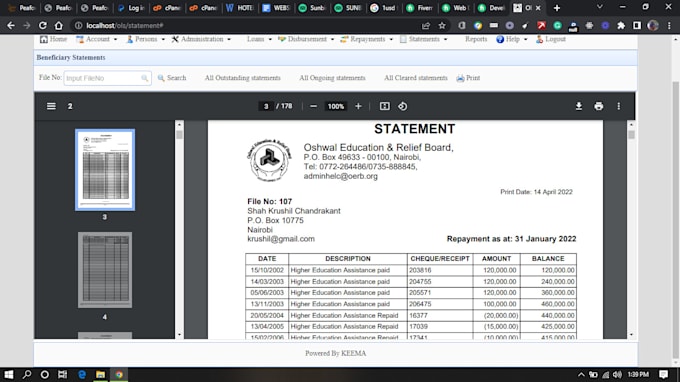Screen dimensions: 680x382
Task: Go back in browser history
Action: click(x=11, y=26)
